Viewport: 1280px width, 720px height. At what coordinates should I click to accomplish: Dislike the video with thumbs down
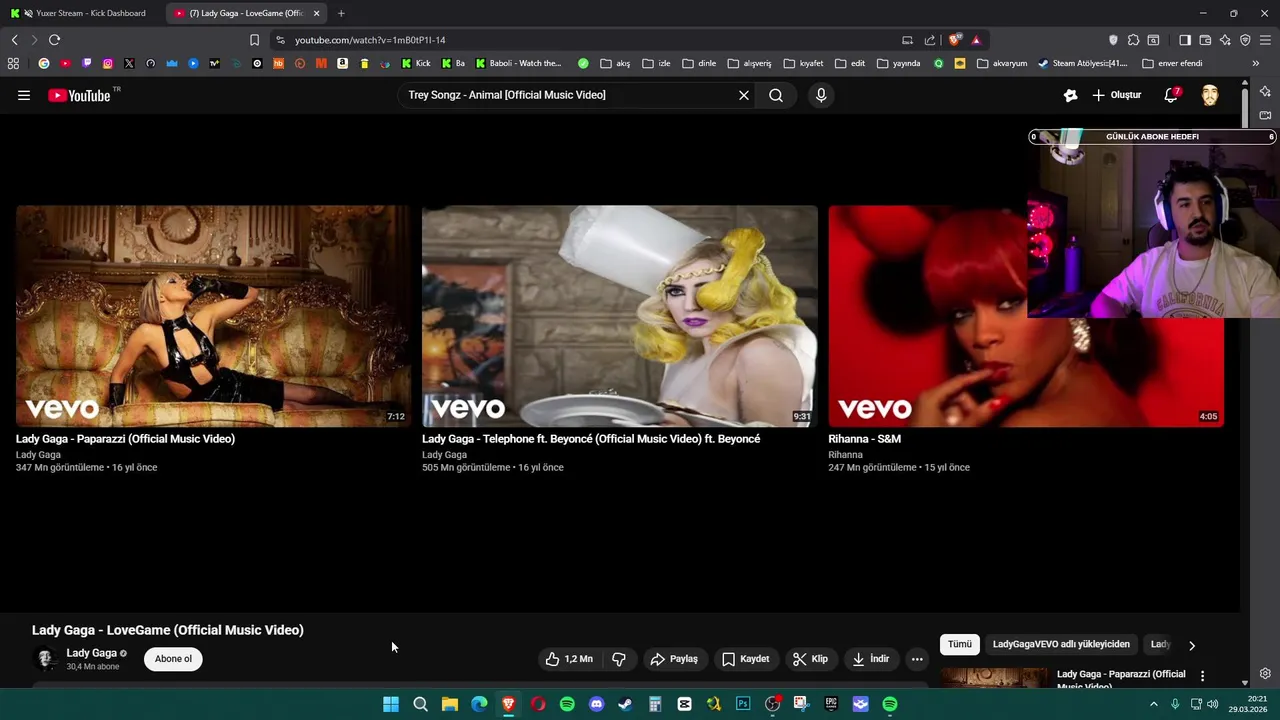coord(619,659)
